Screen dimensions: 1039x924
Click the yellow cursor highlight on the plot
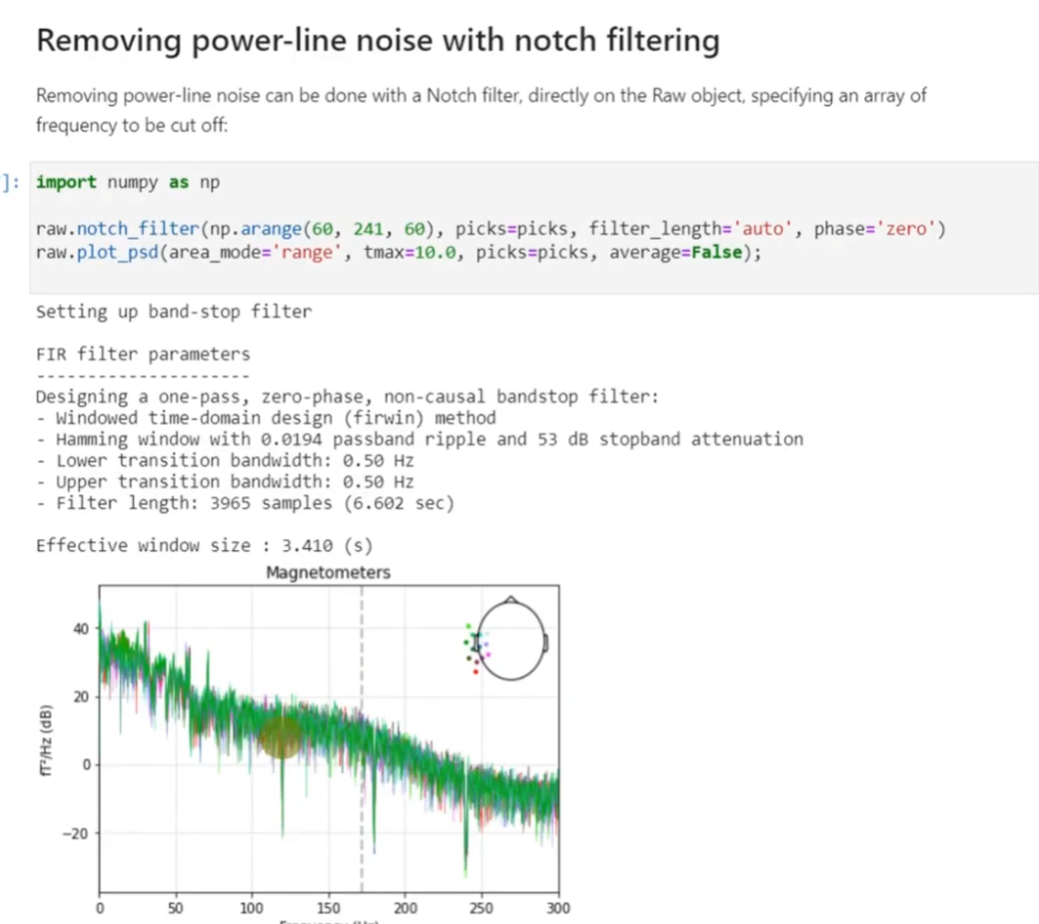pos(281,736)
